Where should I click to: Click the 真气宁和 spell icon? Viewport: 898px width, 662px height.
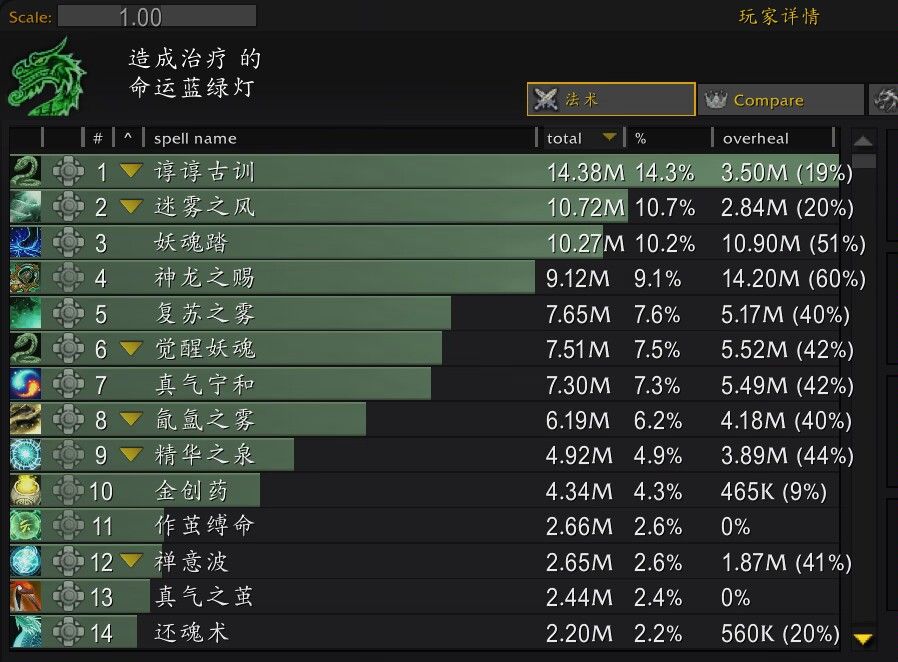(x=25, y=384)
